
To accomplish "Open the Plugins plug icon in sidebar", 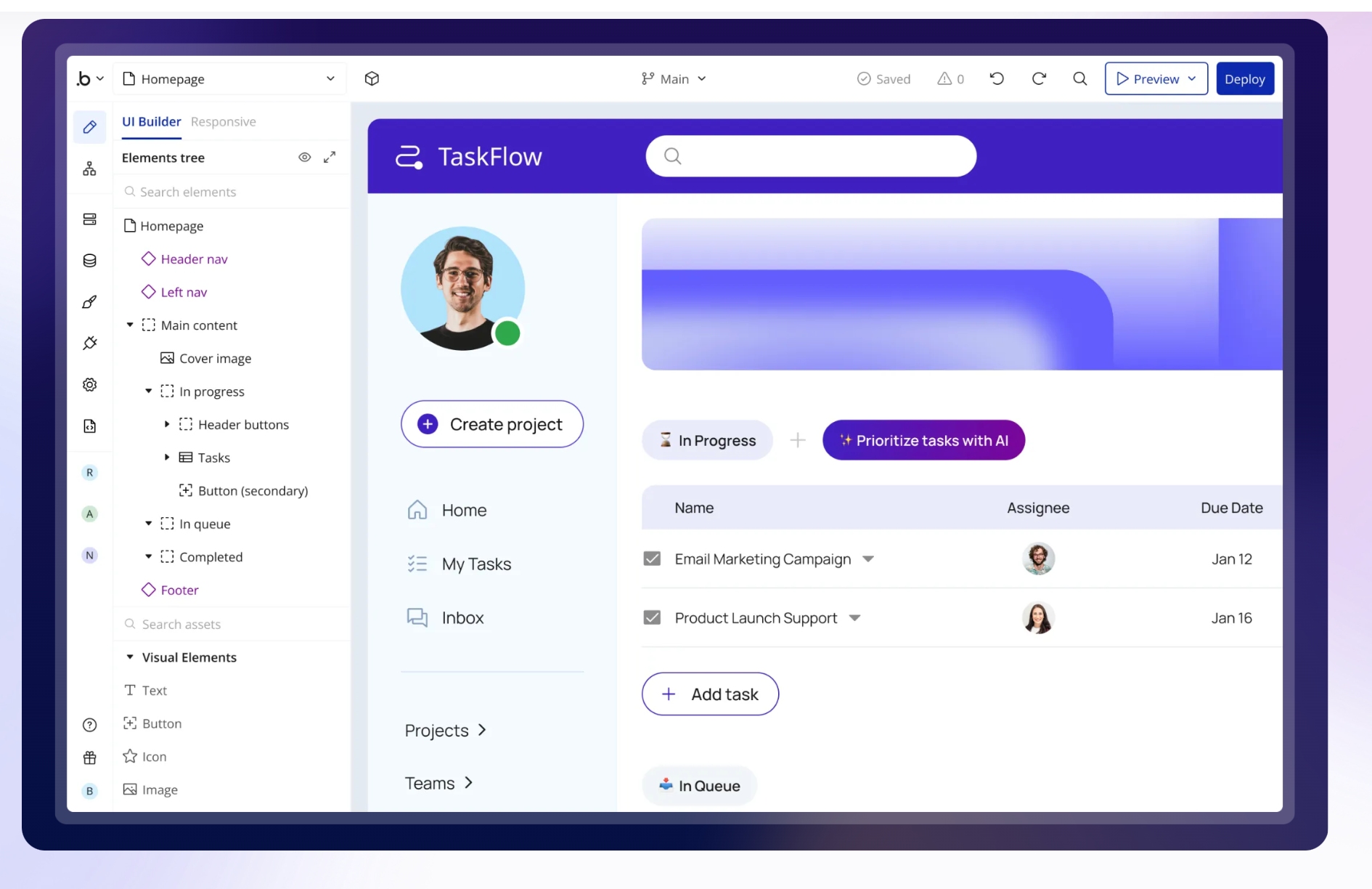I will click(x=89, y=343).
